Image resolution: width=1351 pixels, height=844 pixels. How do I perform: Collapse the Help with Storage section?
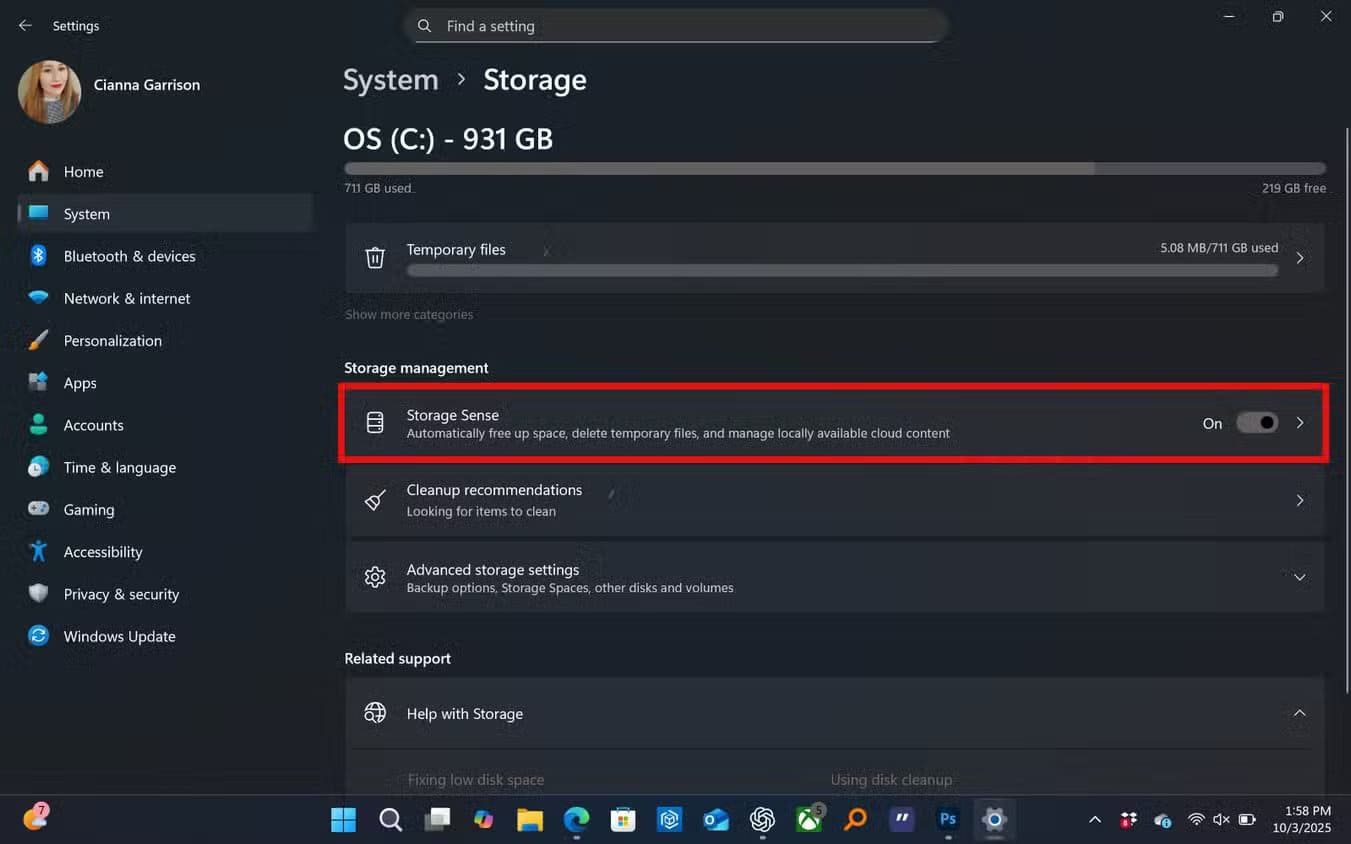[1299, 713]
